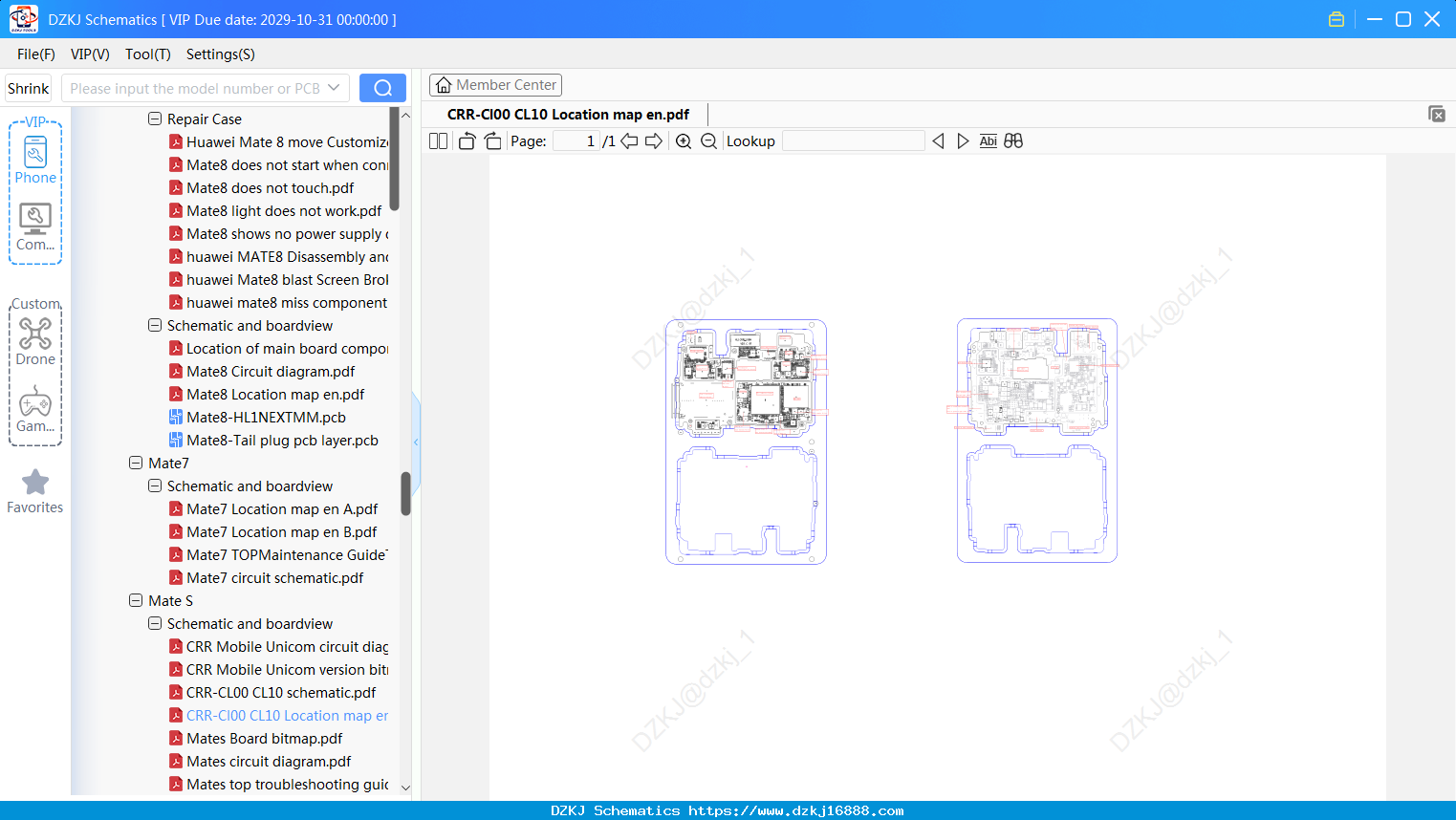
Task: Open the Computer category in sidebar
Action: coord(35,227)
